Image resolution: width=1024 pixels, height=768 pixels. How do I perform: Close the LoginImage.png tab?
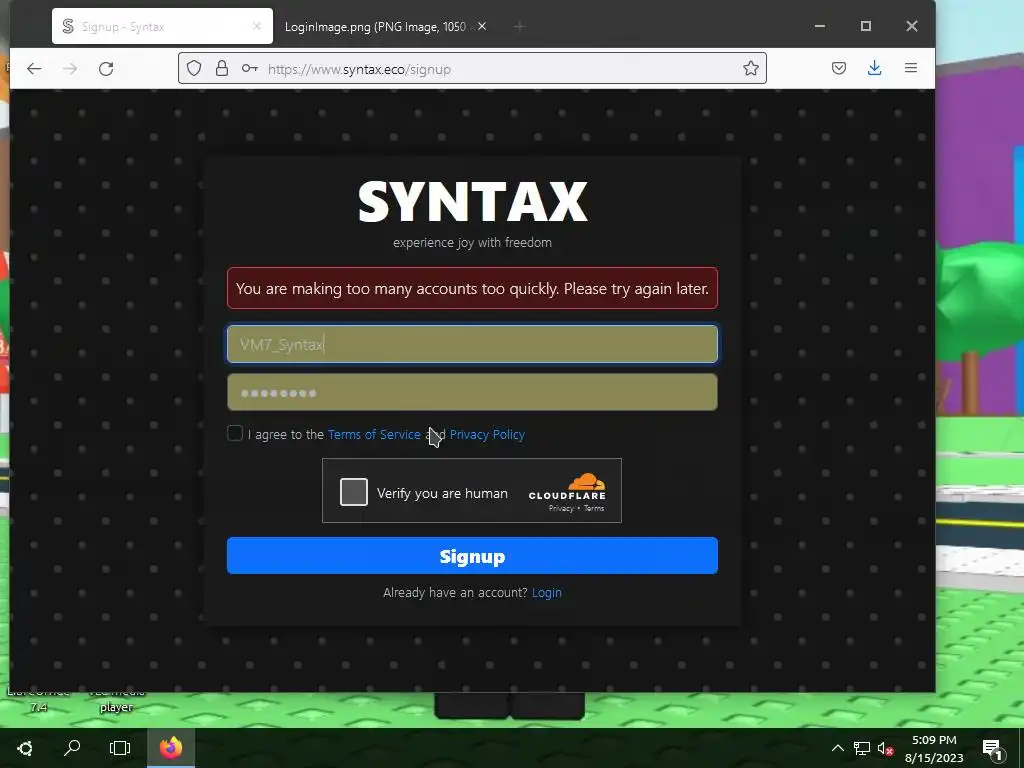click(x=482, y=26)
